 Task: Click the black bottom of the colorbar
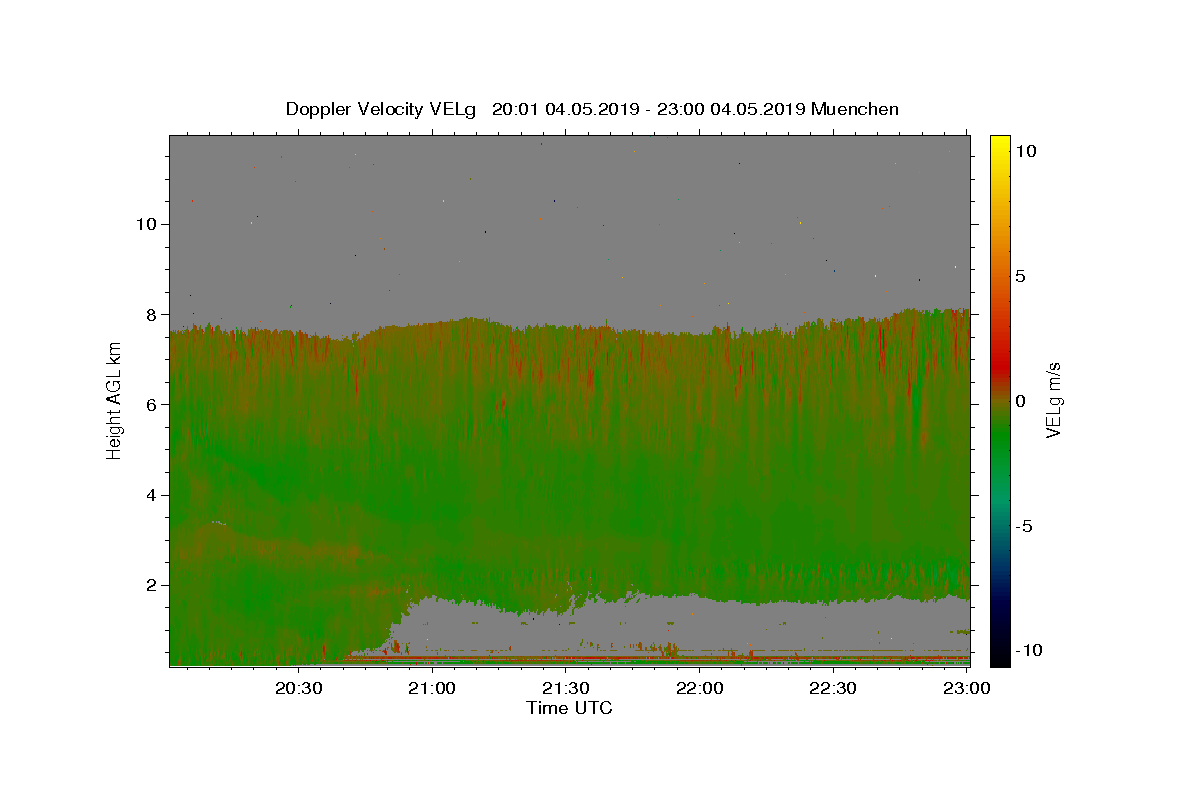click(x=1000, y=657)
